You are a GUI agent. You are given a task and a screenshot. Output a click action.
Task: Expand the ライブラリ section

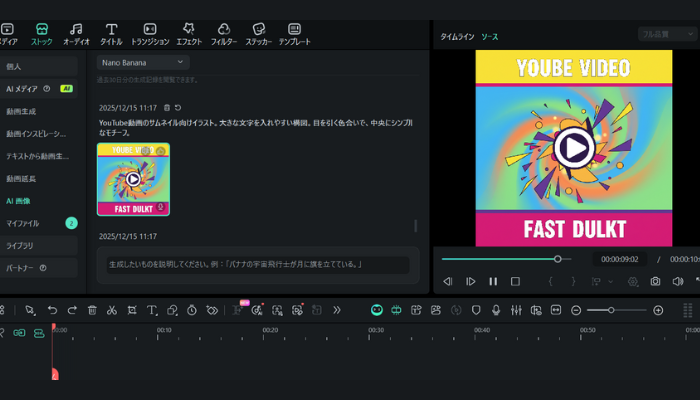[39, 246]
